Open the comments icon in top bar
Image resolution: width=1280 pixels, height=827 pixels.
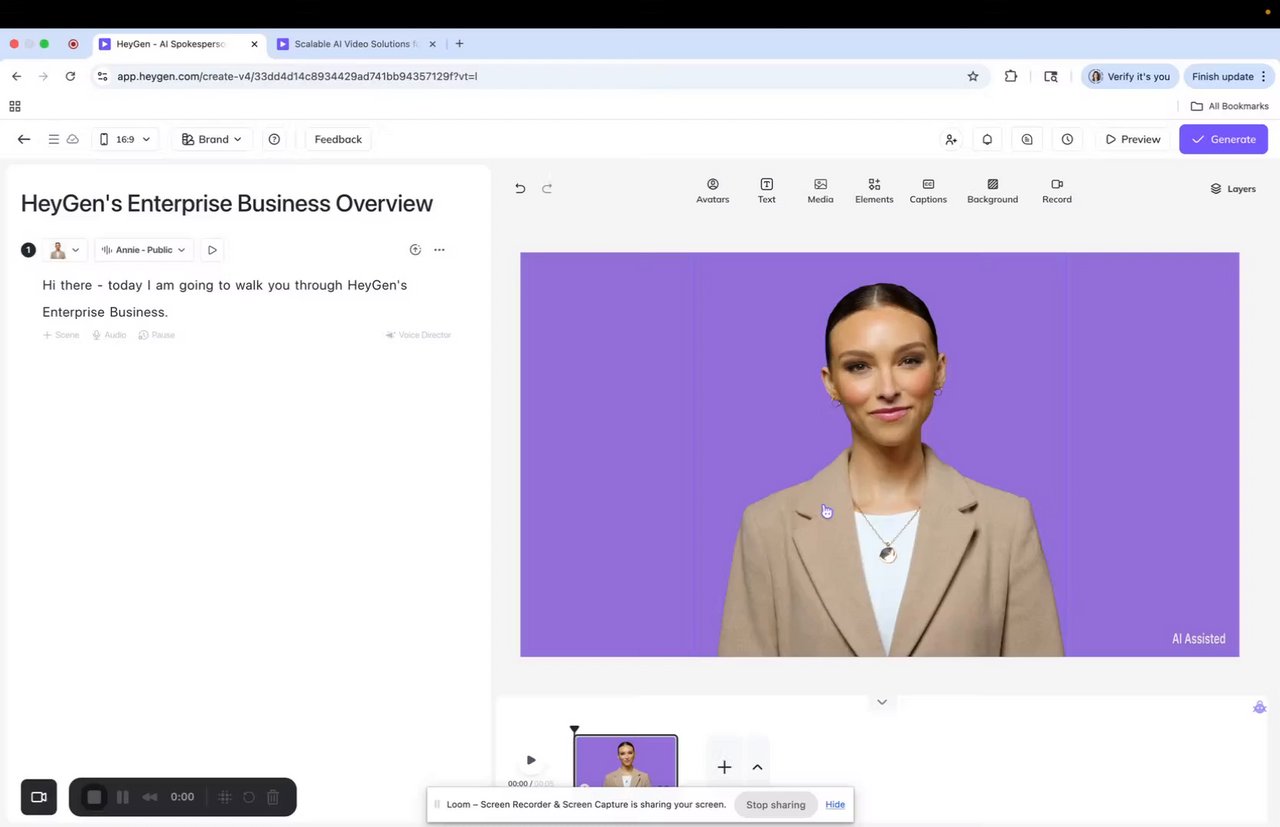pyautogui.click(x=1027, y=139)
